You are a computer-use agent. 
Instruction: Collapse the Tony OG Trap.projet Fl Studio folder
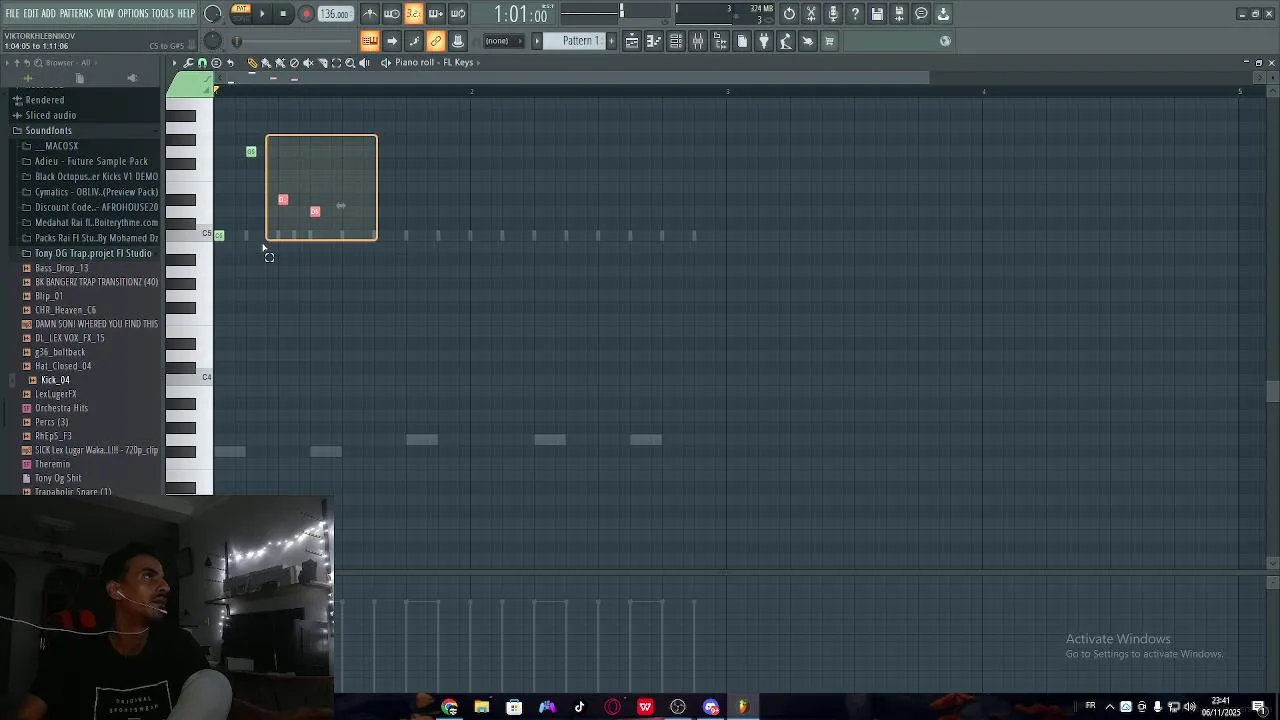coord(93,253)
